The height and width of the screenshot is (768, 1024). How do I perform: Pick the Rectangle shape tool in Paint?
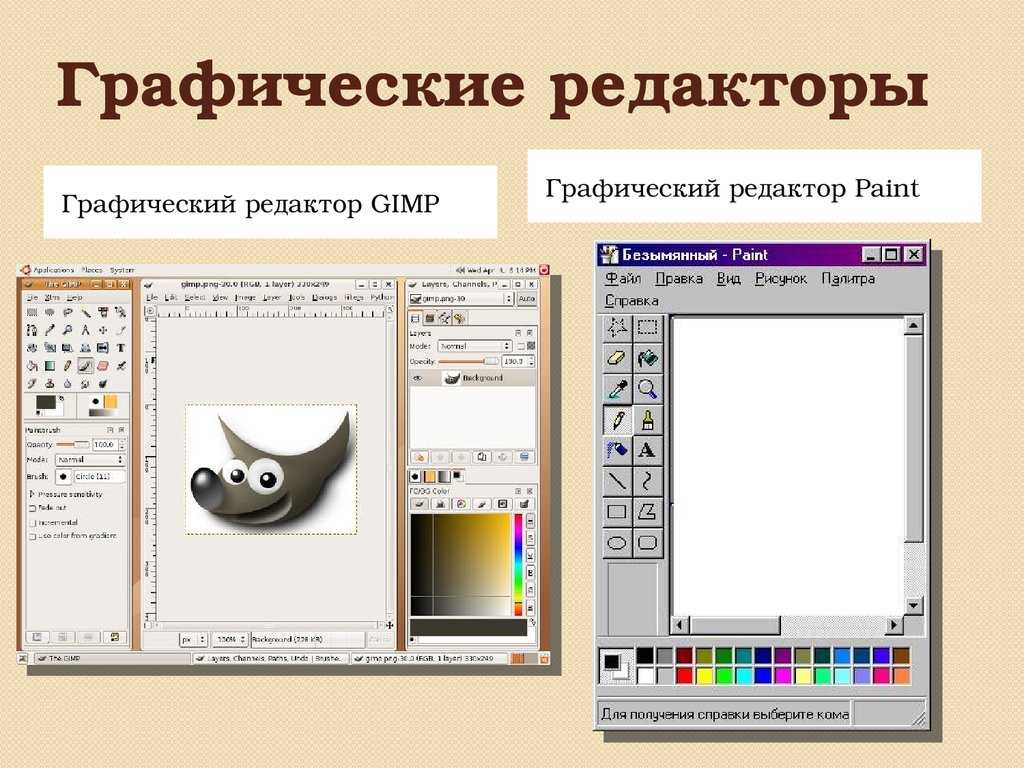tap(617, 512)
